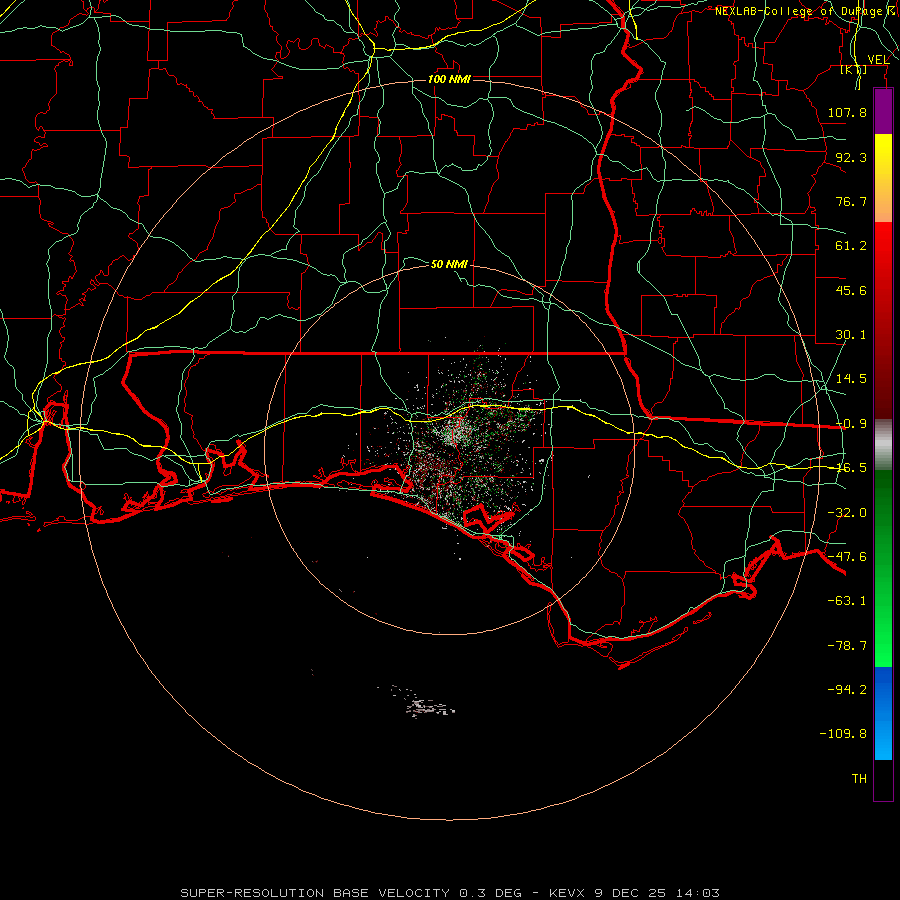
Task: Click the Super-Resolution Base Velocity caption
Action: pyautogui.click(x=449, y=893)
